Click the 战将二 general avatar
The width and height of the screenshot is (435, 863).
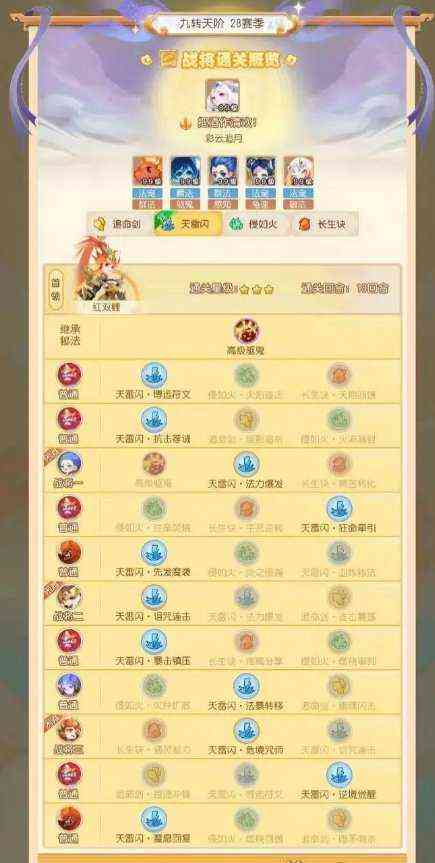coord(69,597)
